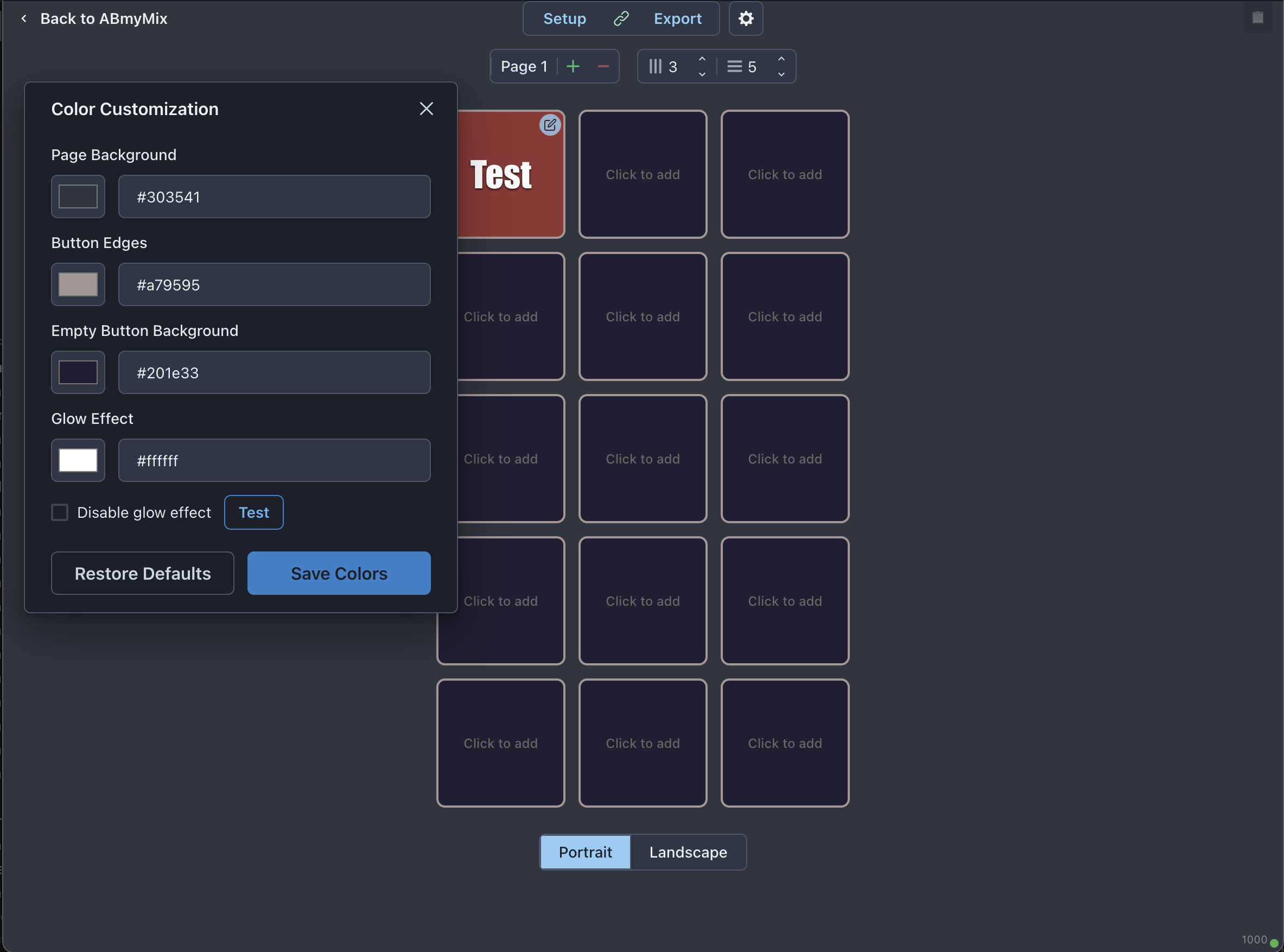This screenshot has width=1284, height=952.
Task: Click the red minus remove page icon
Action: [x=603, y=66]
